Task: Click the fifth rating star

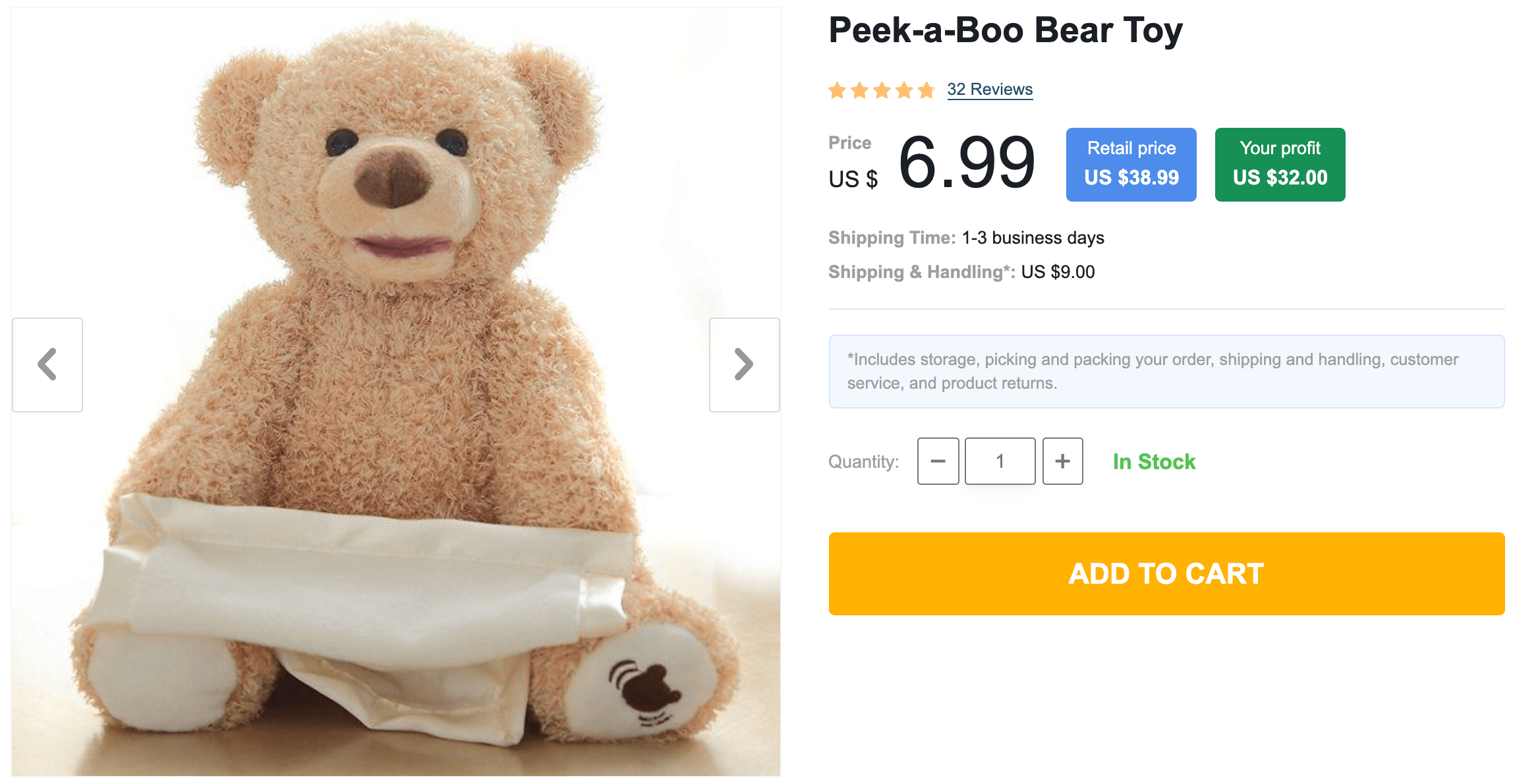Action: click(x=927, y=90)
